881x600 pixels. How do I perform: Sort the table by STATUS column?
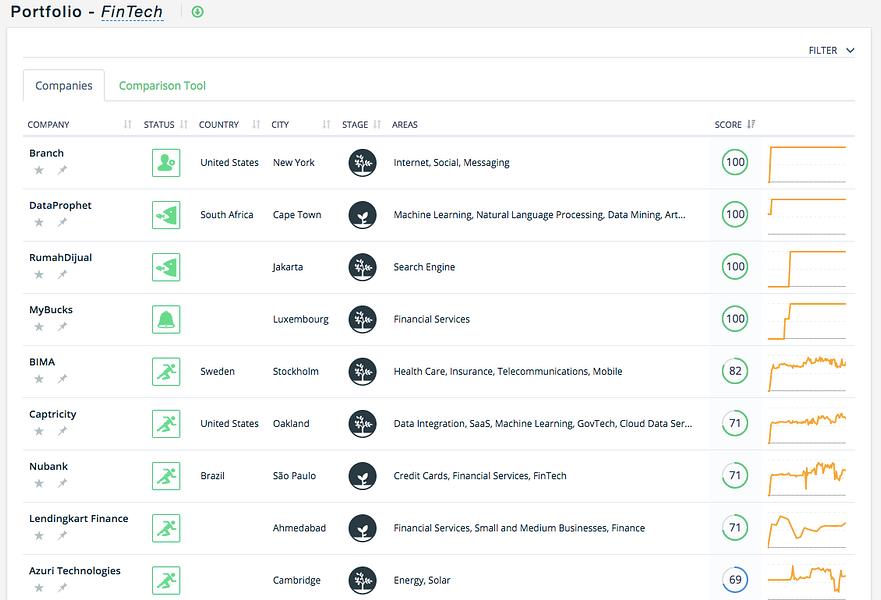pyautogui.click(x=184, y=124)
